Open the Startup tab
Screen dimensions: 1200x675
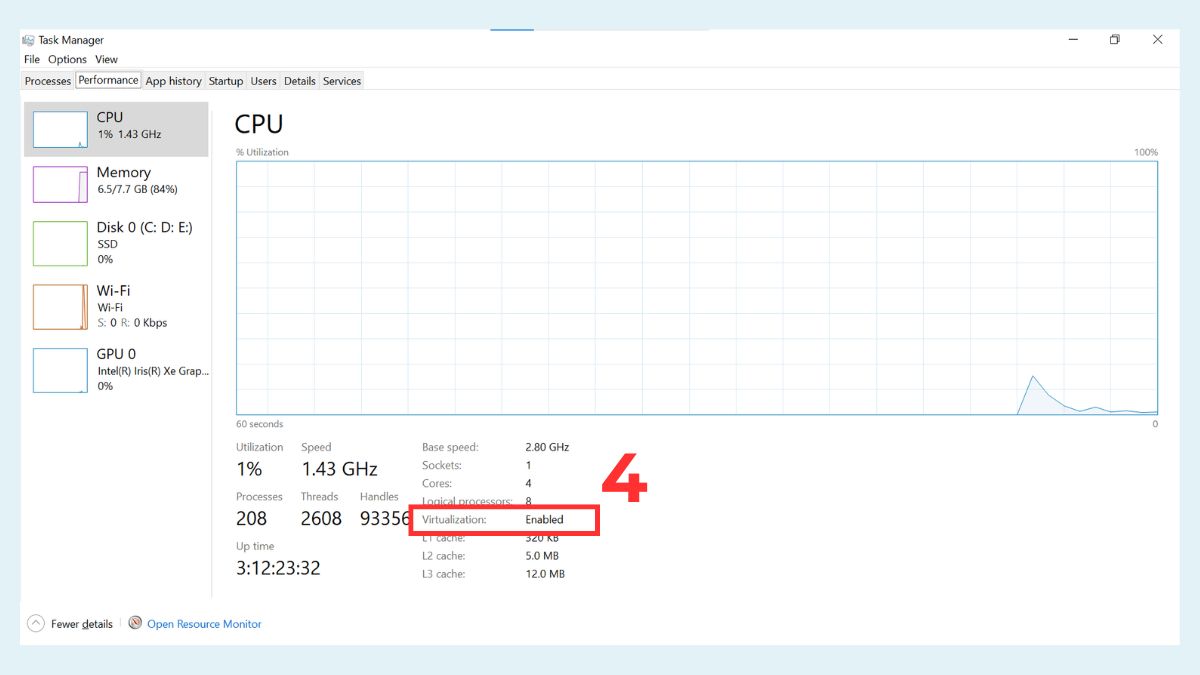(x=226, y=81)
